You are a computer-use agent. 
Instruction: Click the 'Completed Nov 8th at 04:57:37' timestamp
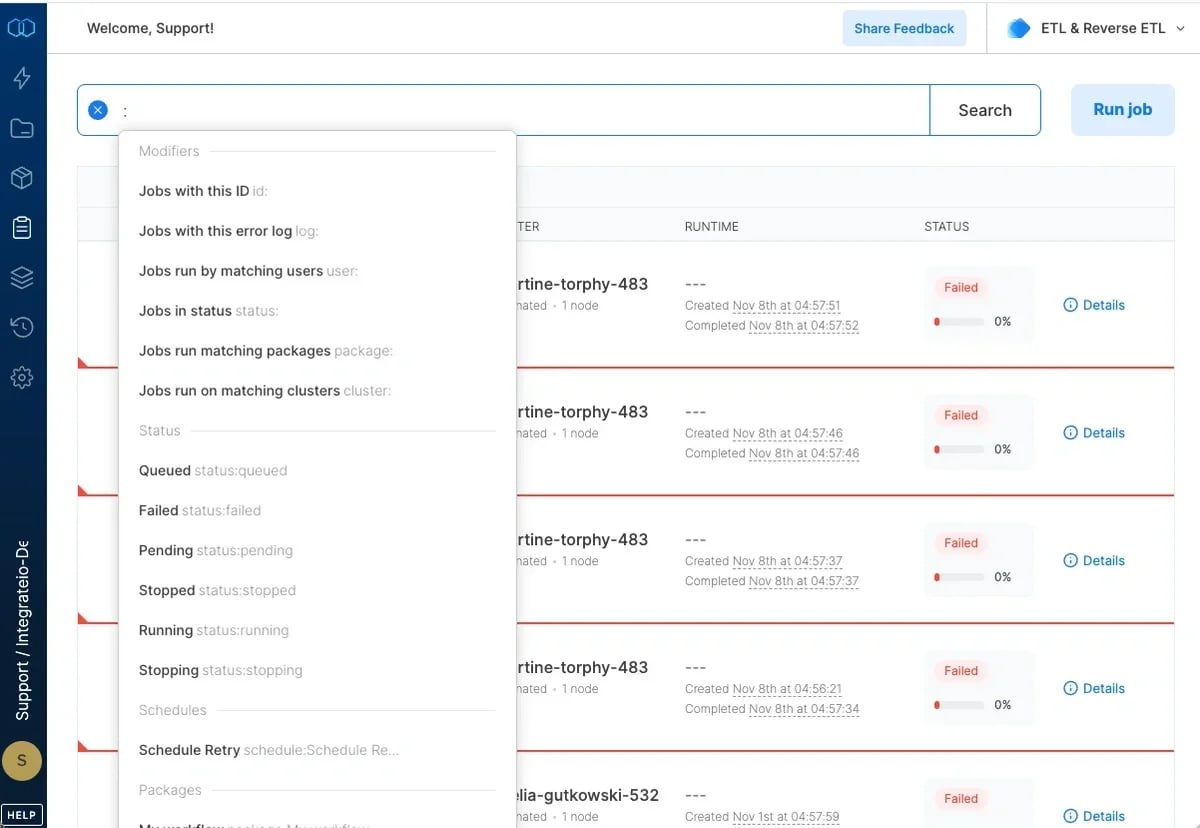(x=772, y=582)
